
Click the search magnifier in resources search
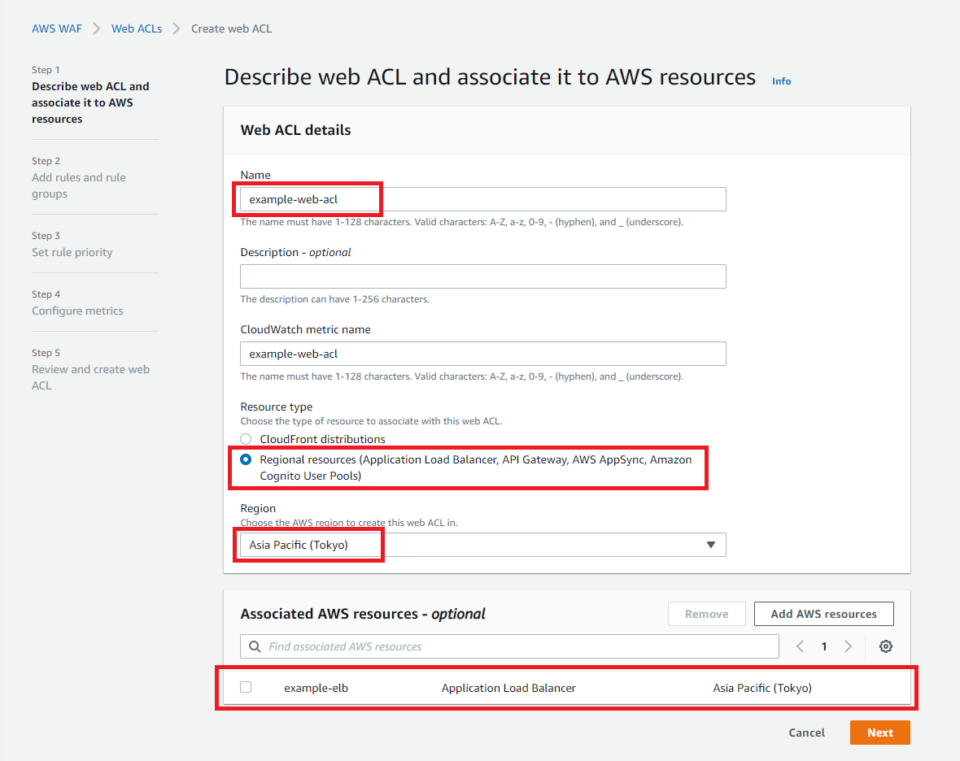254,647
